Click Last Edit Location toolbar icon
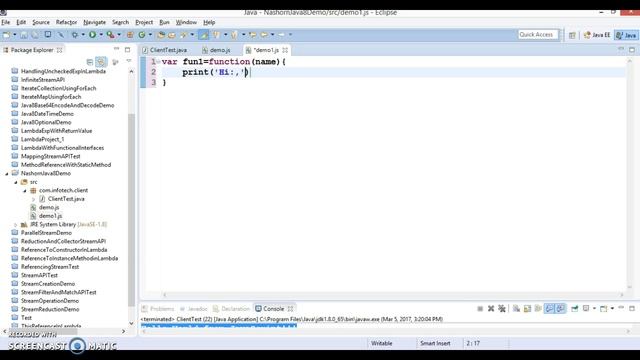Viewport: 640px width, 360px height. [253, 35]
